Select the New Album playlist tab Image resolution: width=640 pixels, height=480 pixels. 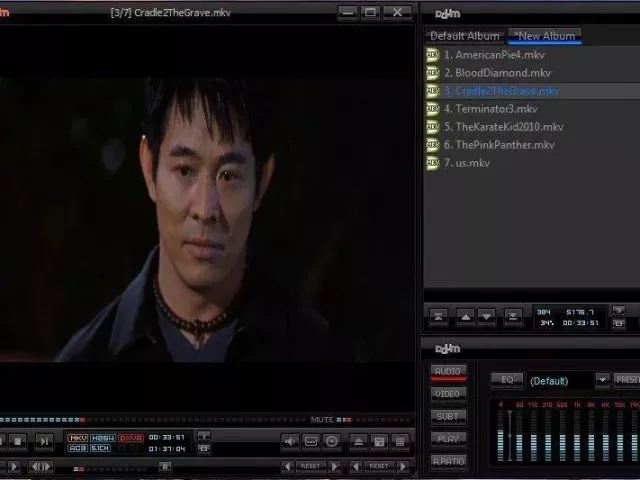(544, 36)
